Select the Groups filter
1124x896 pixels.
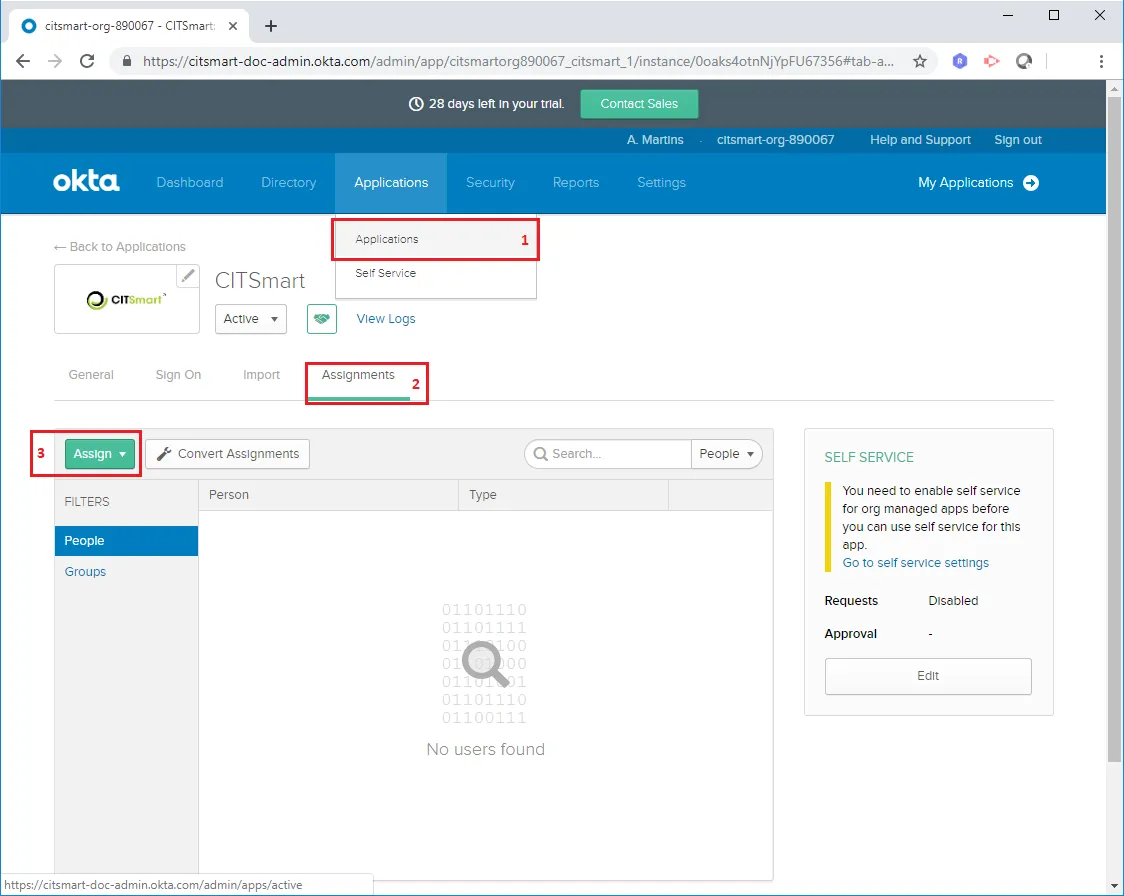[x=85, y=572]
